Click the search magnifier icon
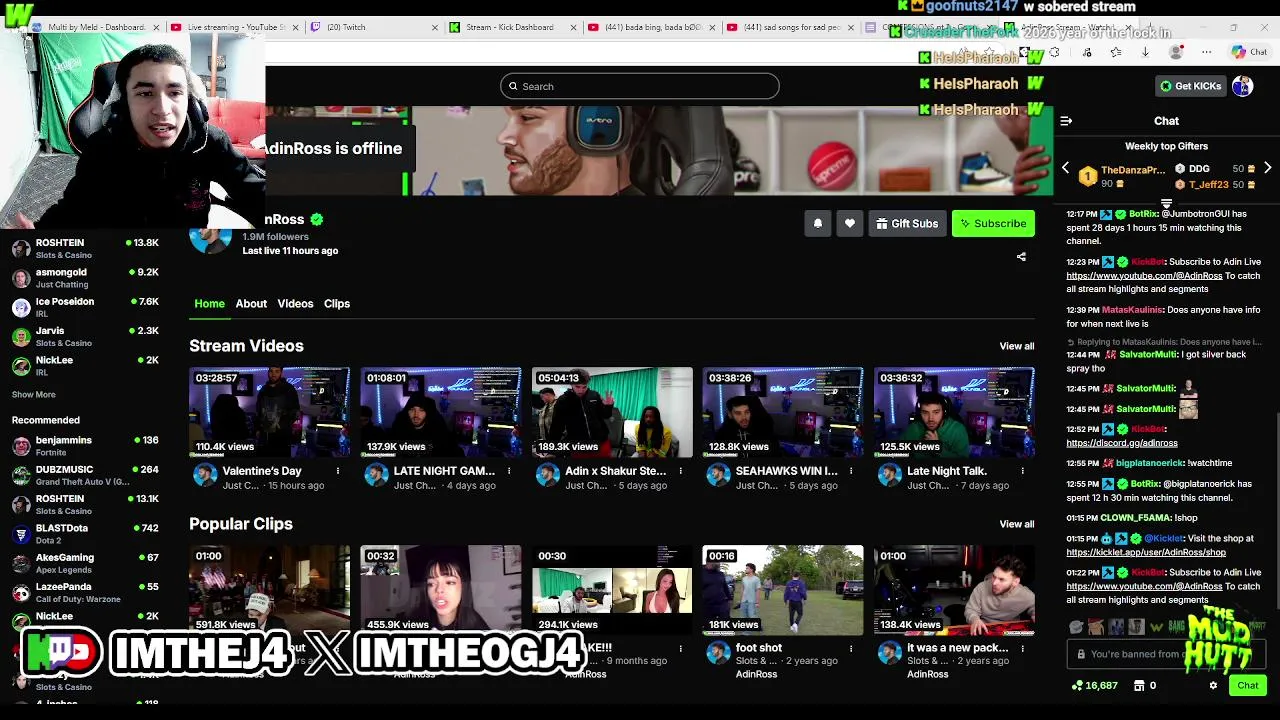1280x720 pixels. click(x=513, y=86)
